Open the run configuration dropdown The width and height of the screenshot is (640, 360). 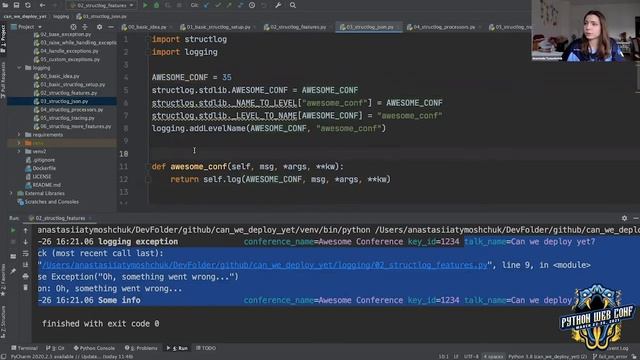click(101, 5)
